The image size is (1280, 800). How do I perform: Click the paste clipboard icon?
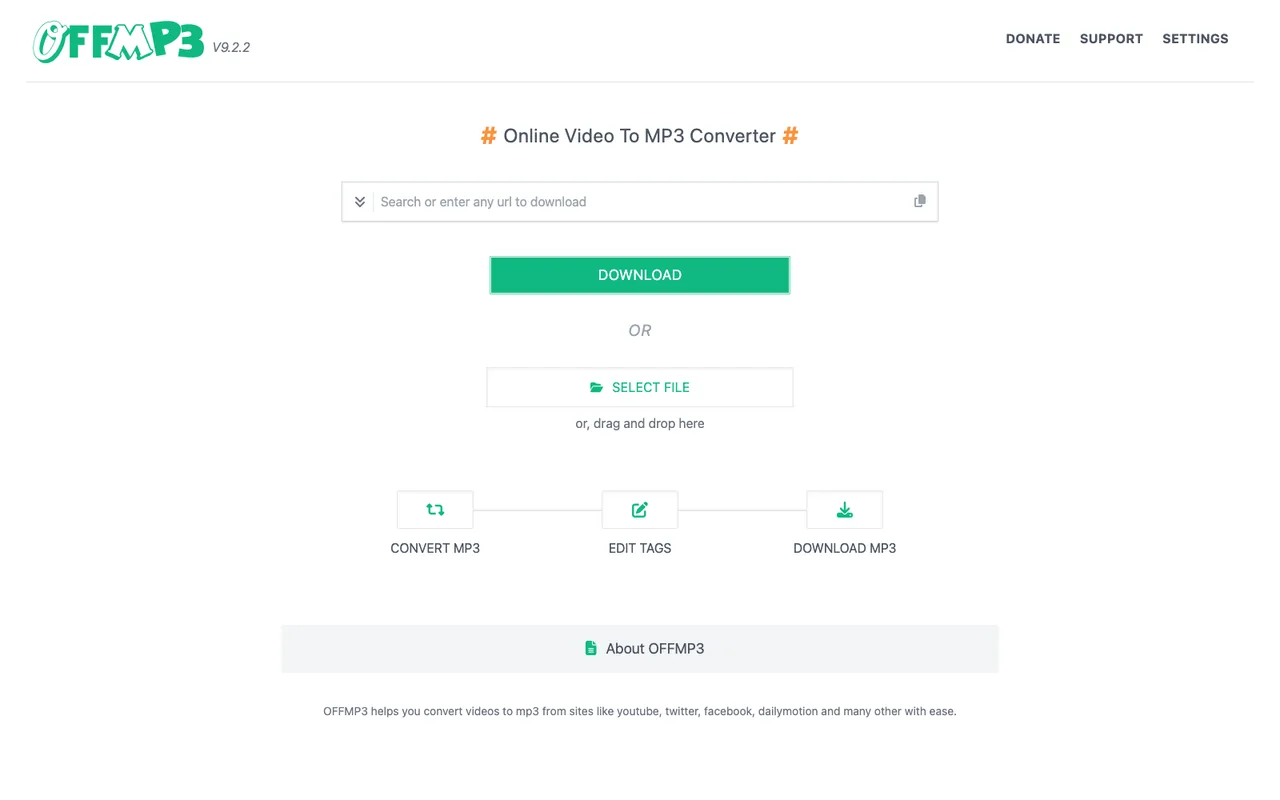[x=920, y=201]
